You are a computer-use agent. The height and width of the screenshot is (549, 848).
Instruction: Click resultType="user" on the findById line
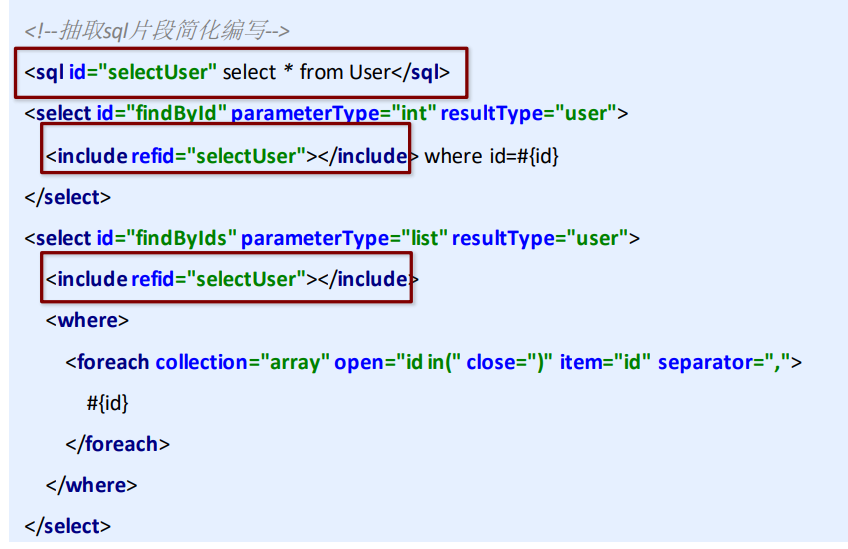click(x=528, y=113)
